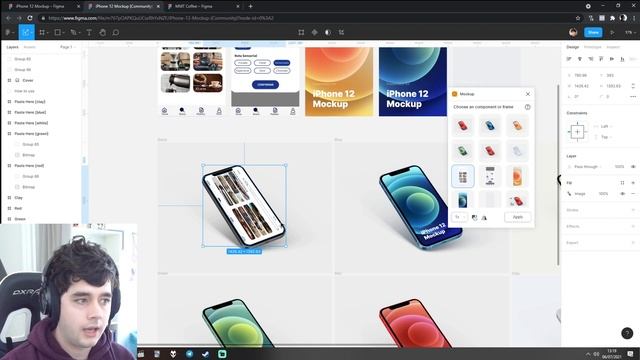Image resolution: width=640 pixels, height=360 pixels.
Task: Expand the Effects section plus
Action: pyautogui.click(x=633, y=226)
